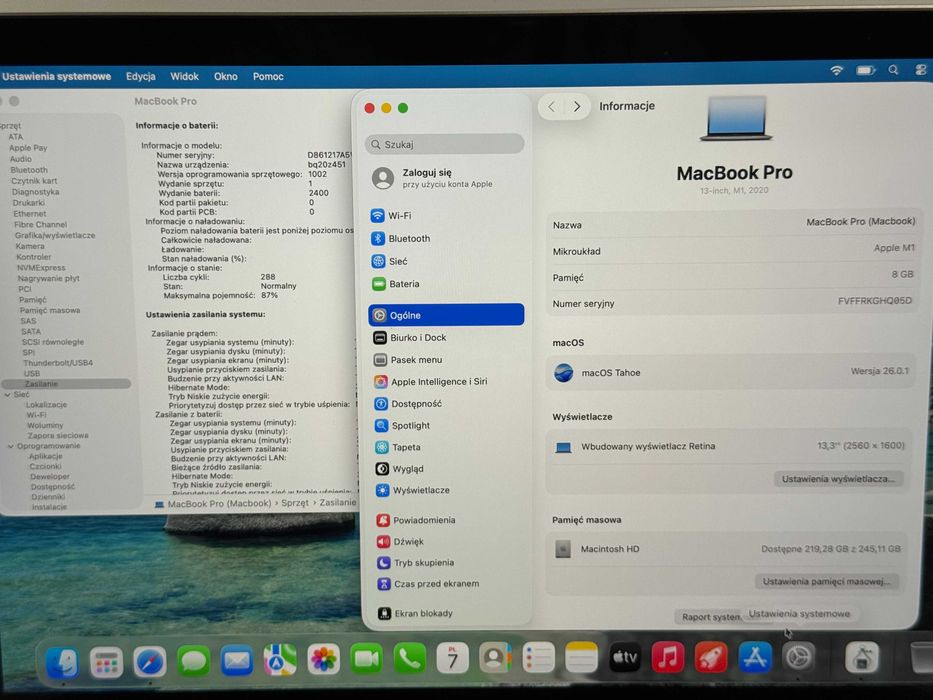
Task: Open Launchpad apps grid in Dock
Action: point(106,661)
